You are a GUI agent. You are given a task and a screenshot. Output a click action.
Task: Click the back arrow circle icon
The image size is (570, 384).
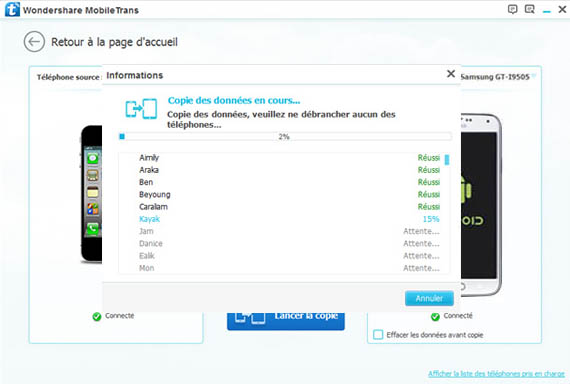[x=34, y=42]
